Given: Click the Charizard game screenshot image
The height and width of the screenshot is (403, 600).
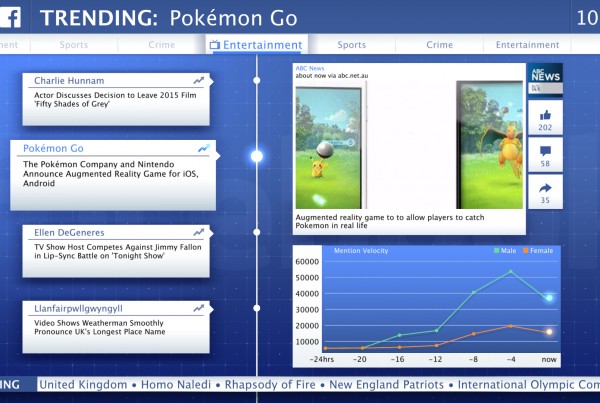Looking at the screenshot, I should (x=489, y=145).
